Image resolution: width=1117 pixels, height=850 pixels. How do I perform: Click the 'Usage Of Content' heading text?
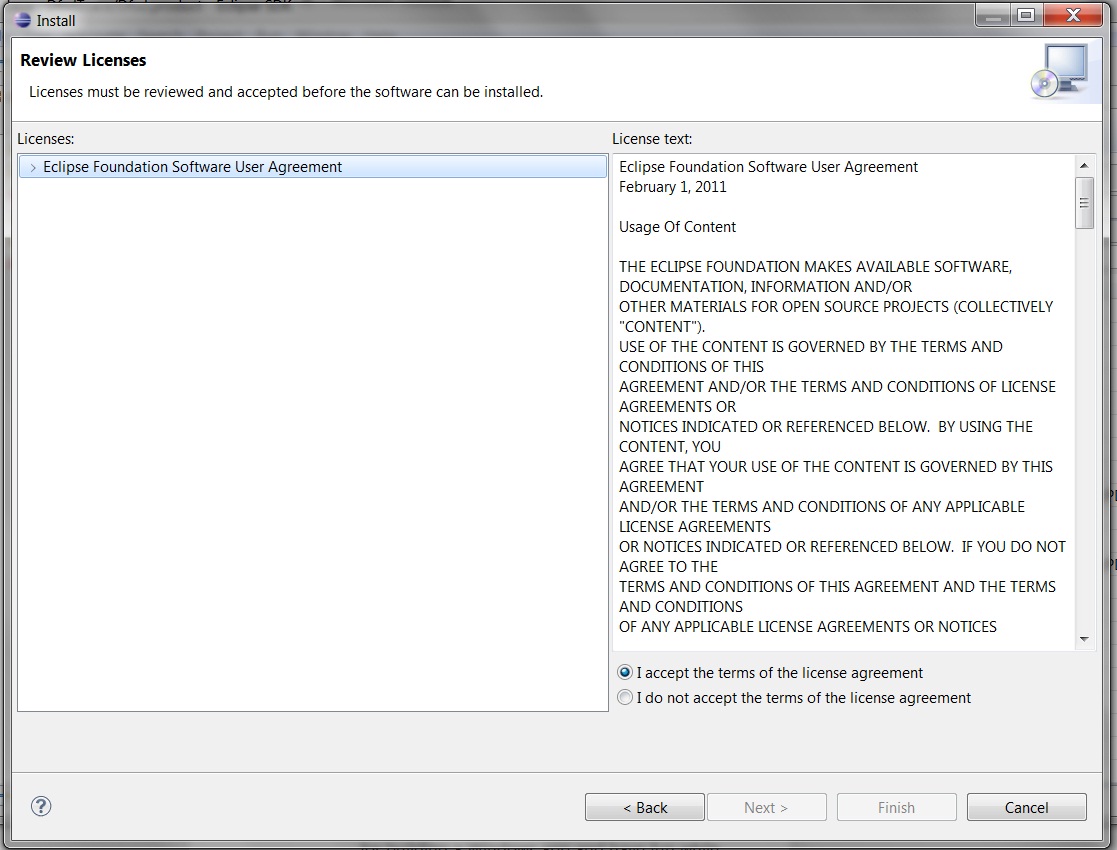click(x=677, y=227)
